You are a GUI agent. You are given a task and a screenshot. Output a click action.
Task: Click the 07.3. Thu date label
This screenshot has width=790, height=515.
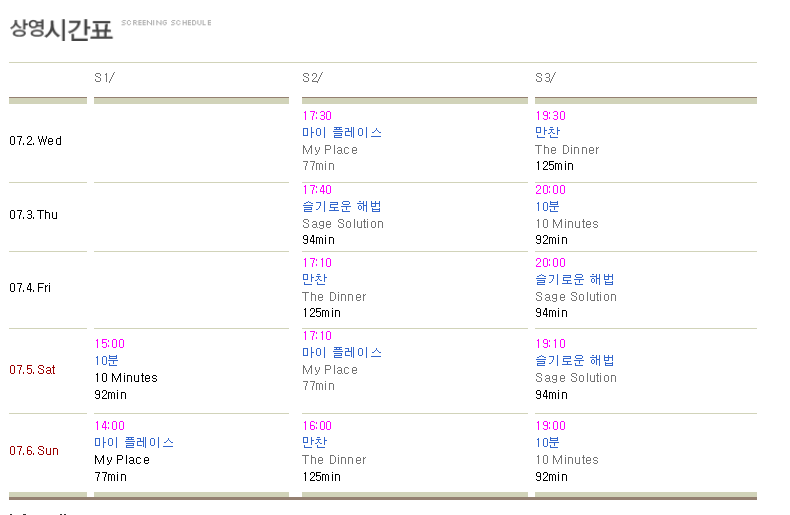pyautogui.click(x=33, y=215)
